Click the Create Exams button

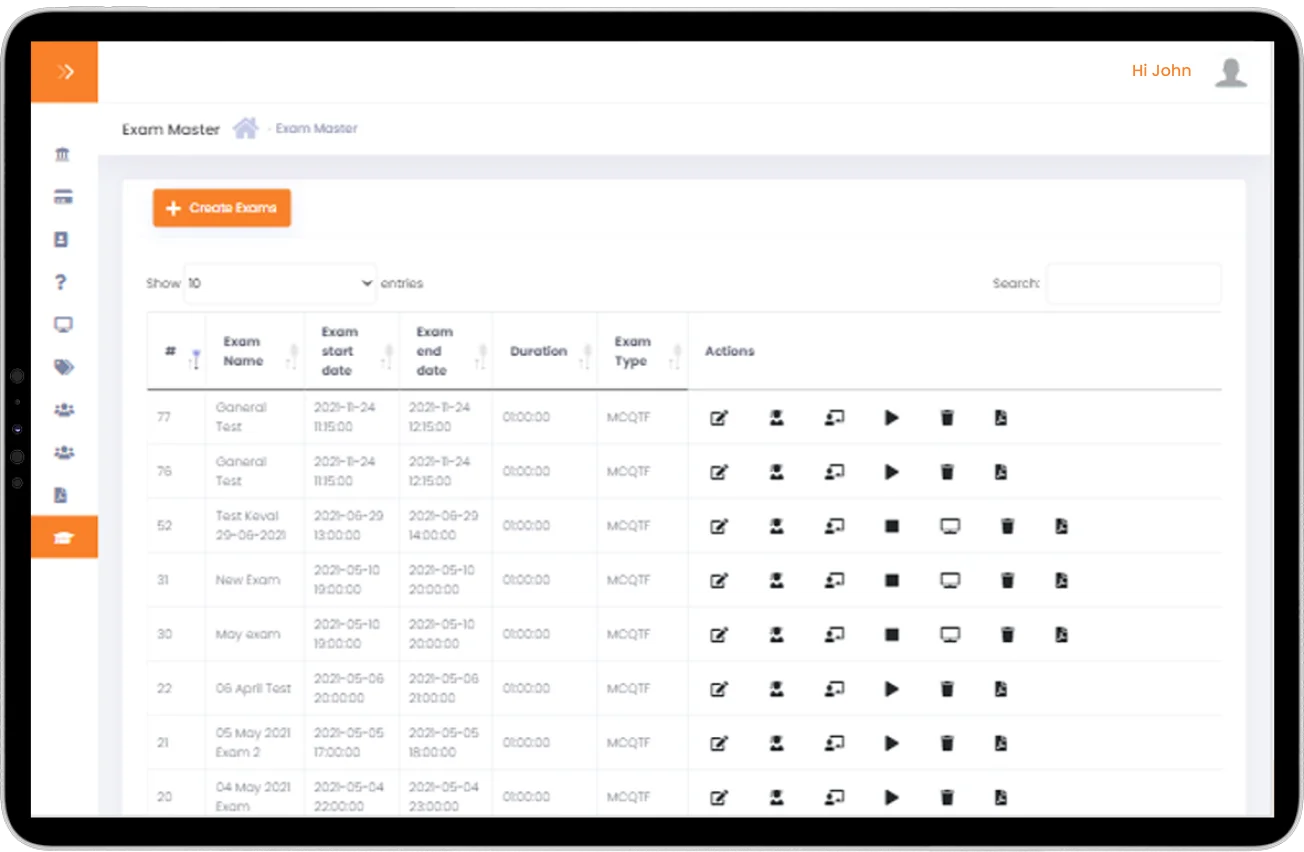(x=222, y=208)
